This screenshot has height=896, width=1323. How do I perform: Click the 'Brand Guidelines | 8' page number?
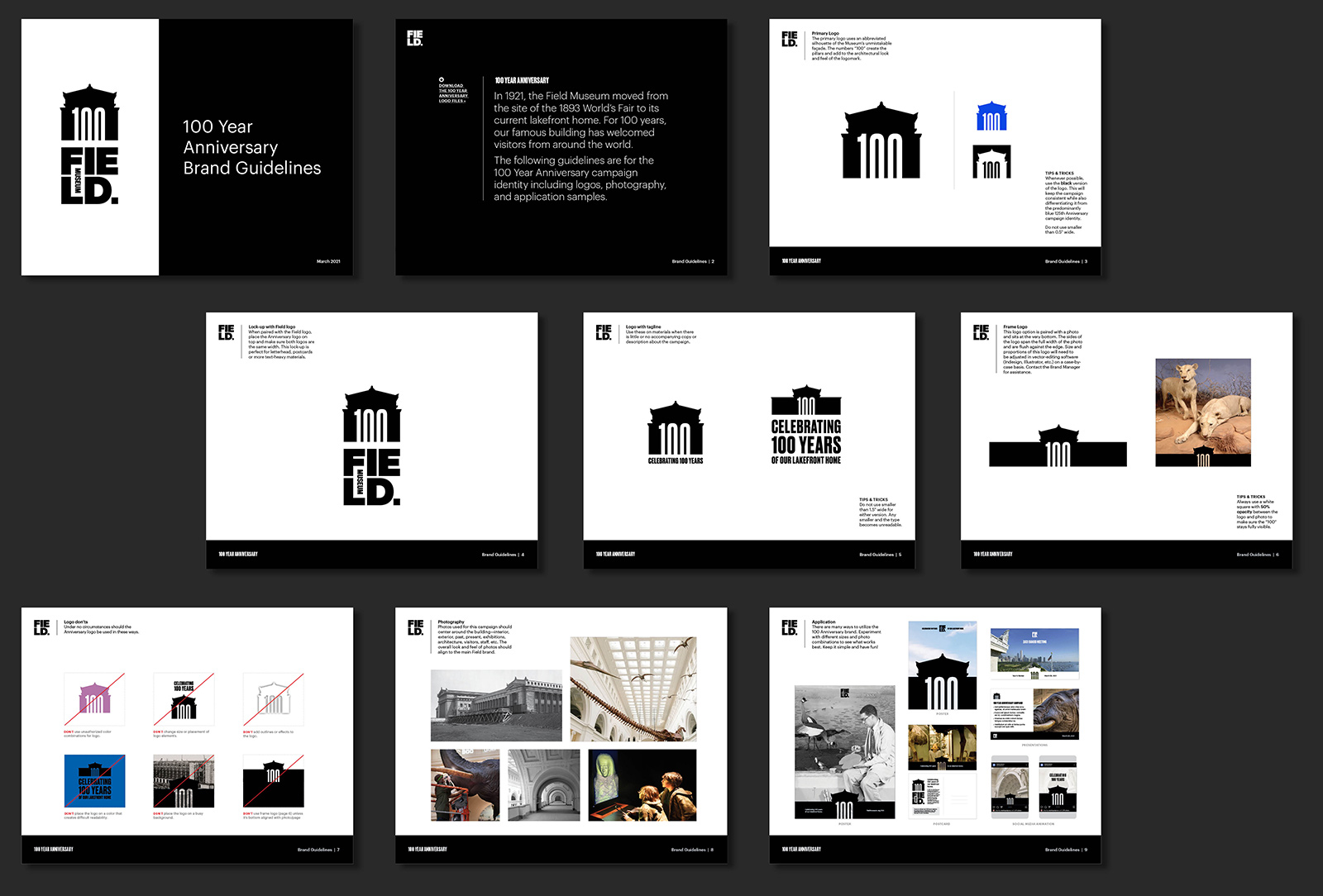(x=692, y=850)
